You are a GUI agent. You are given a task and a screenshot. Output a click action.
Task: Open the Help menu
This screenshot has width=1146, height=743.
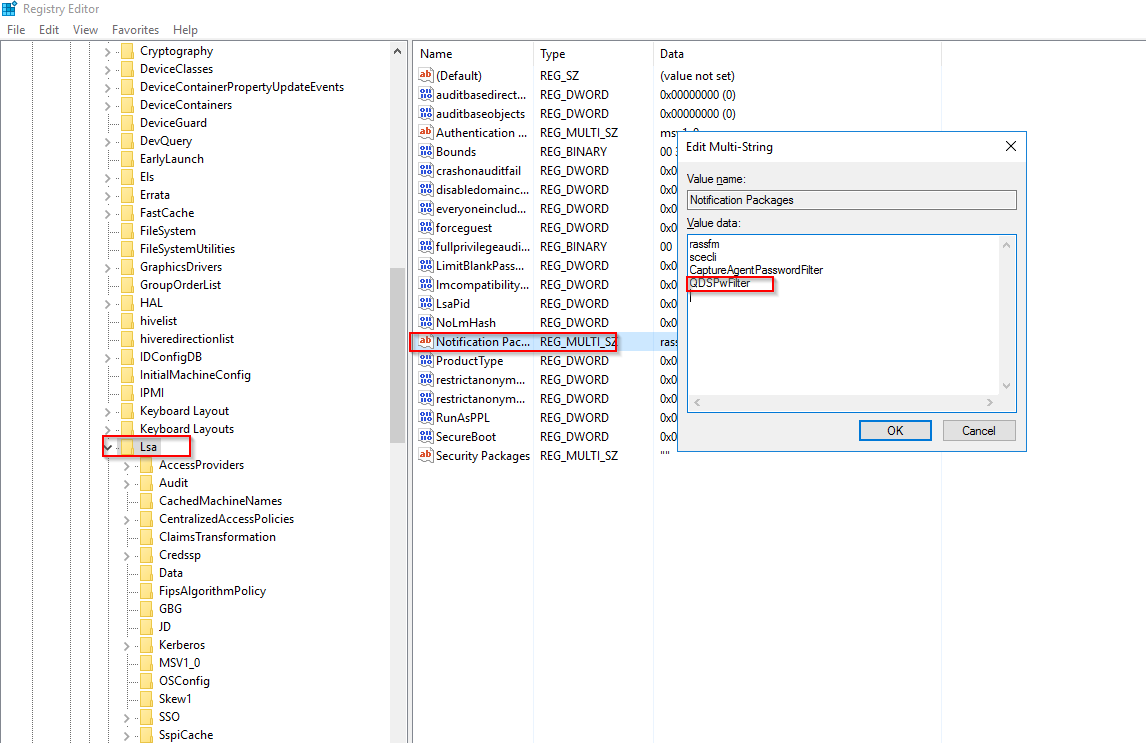[185, 30]
